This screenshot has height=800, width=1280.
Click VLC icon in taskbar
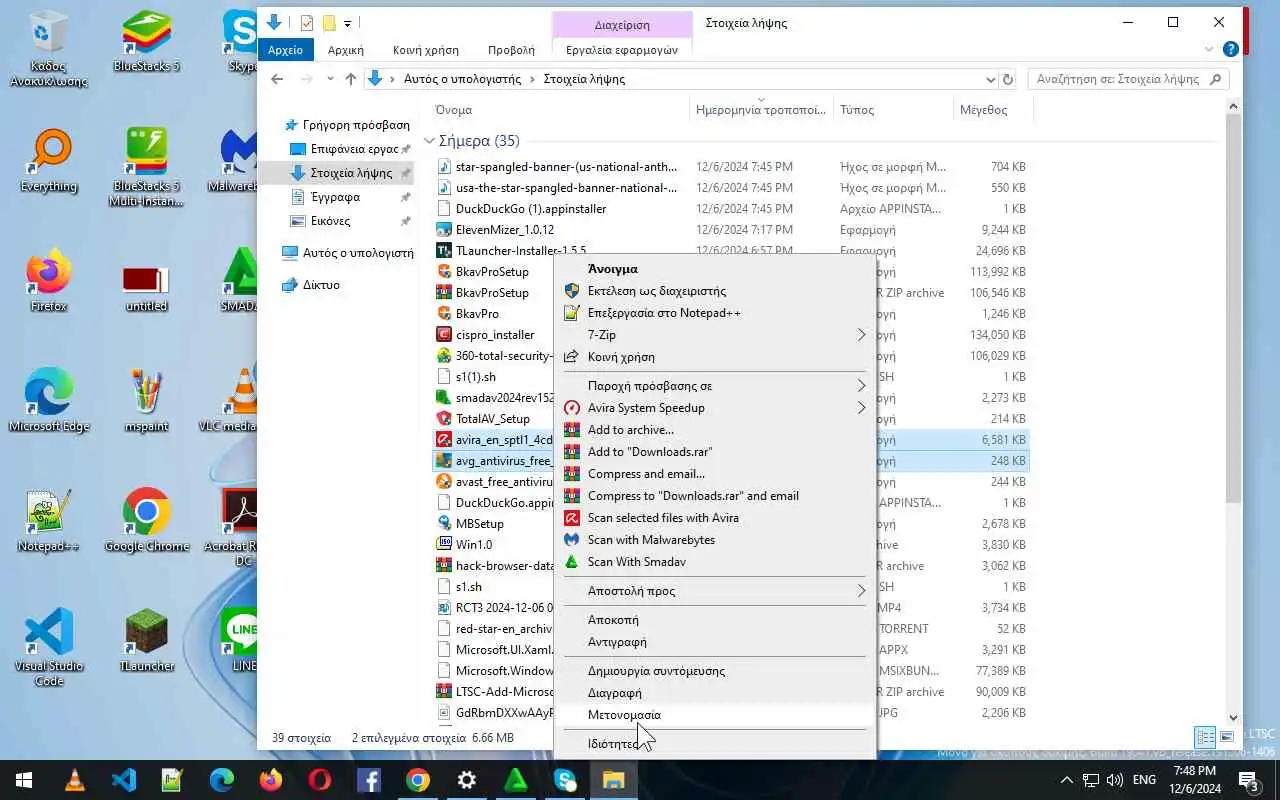tap(74, 780)
